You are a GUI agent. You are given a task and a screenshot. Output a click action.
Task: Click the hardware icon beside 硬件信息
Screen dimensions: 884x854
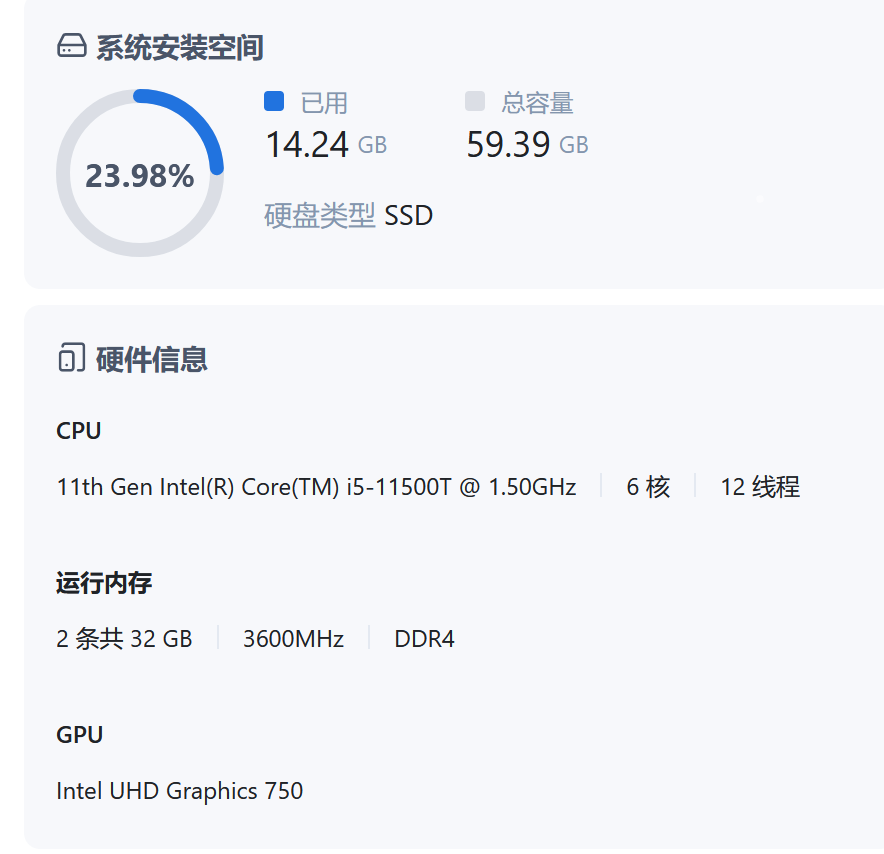coord(72,359)
